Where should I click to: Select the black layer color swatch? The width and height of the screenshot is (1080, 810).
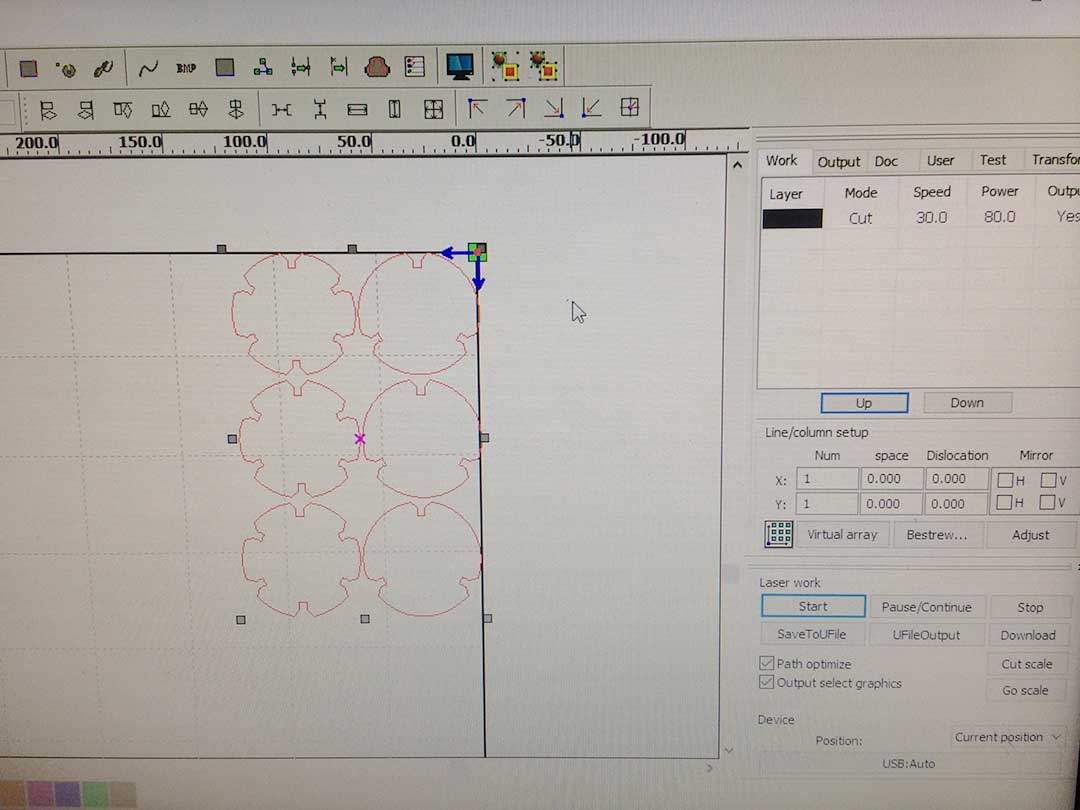pos(792,218)
